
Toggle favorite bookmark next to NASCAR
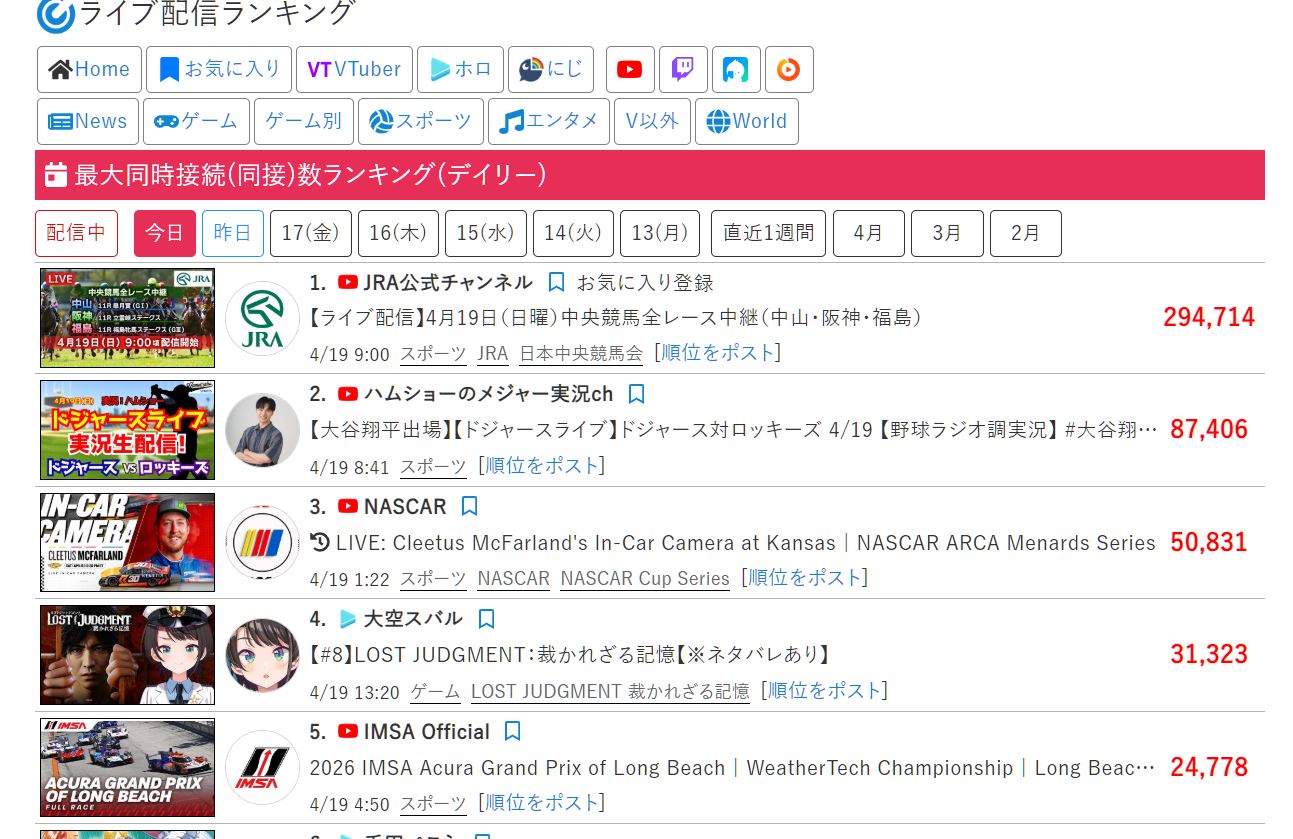pyautogui.click(x=470, y=507)
